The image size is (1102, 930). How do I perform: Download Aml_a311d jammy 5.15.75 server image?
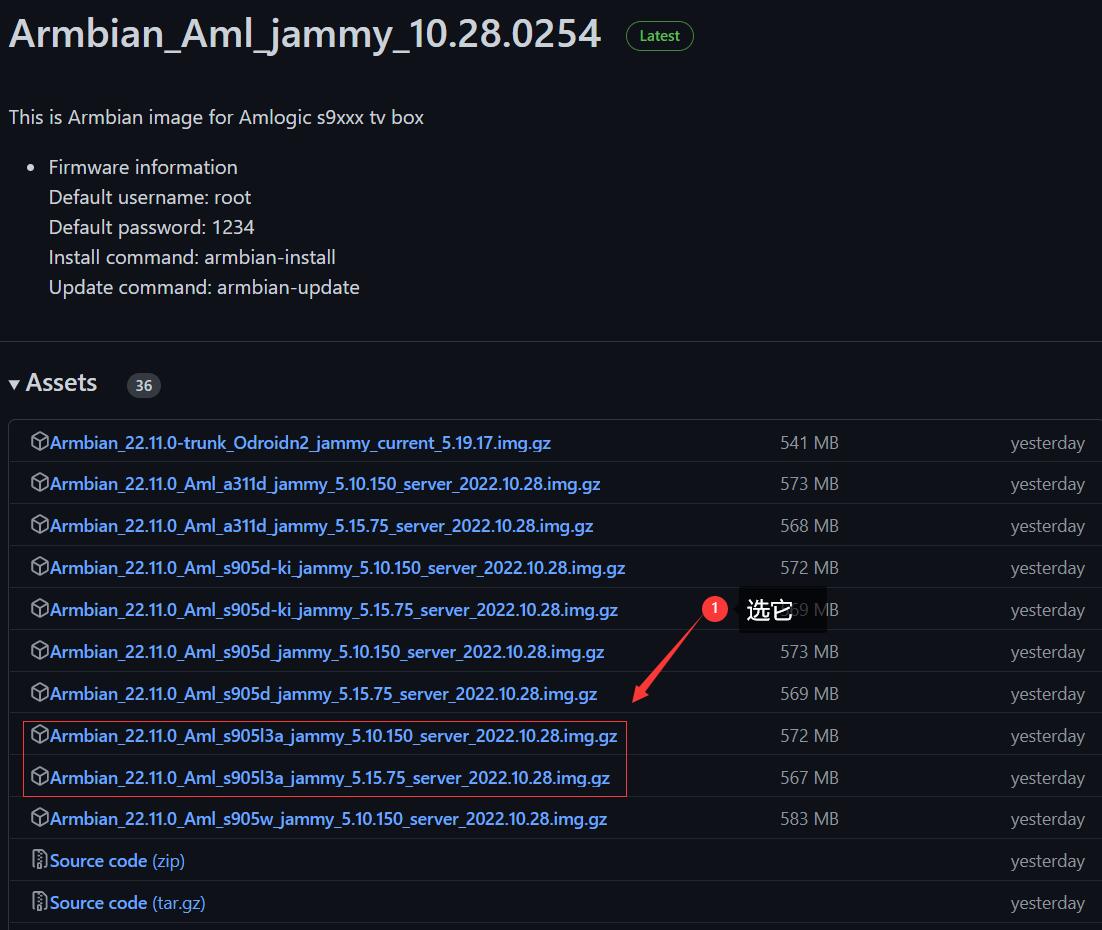click(321, 527)
